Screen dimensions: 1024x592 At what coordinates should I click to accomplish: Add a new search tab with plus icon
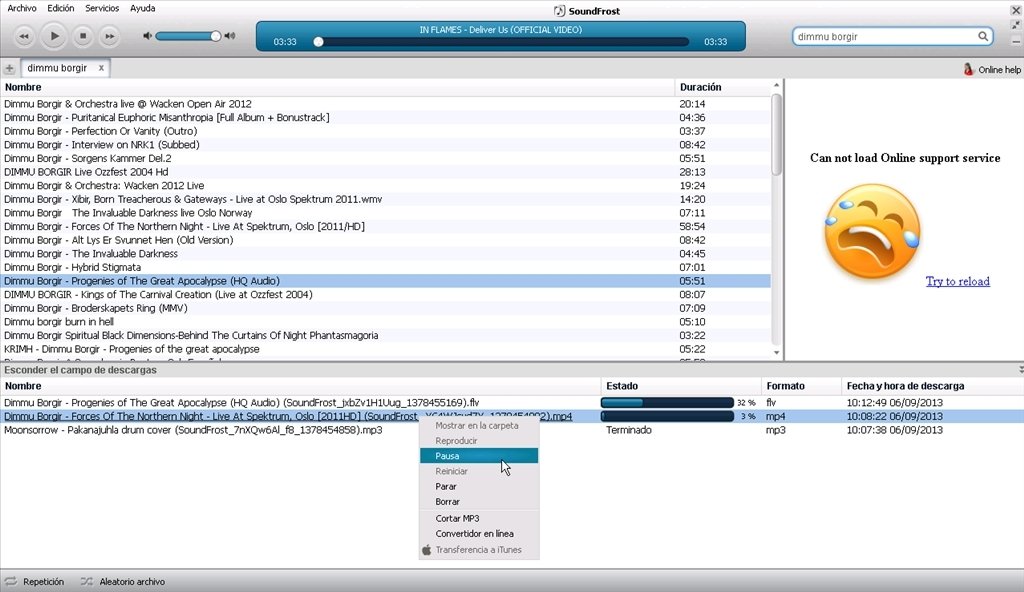pos(9,68)
